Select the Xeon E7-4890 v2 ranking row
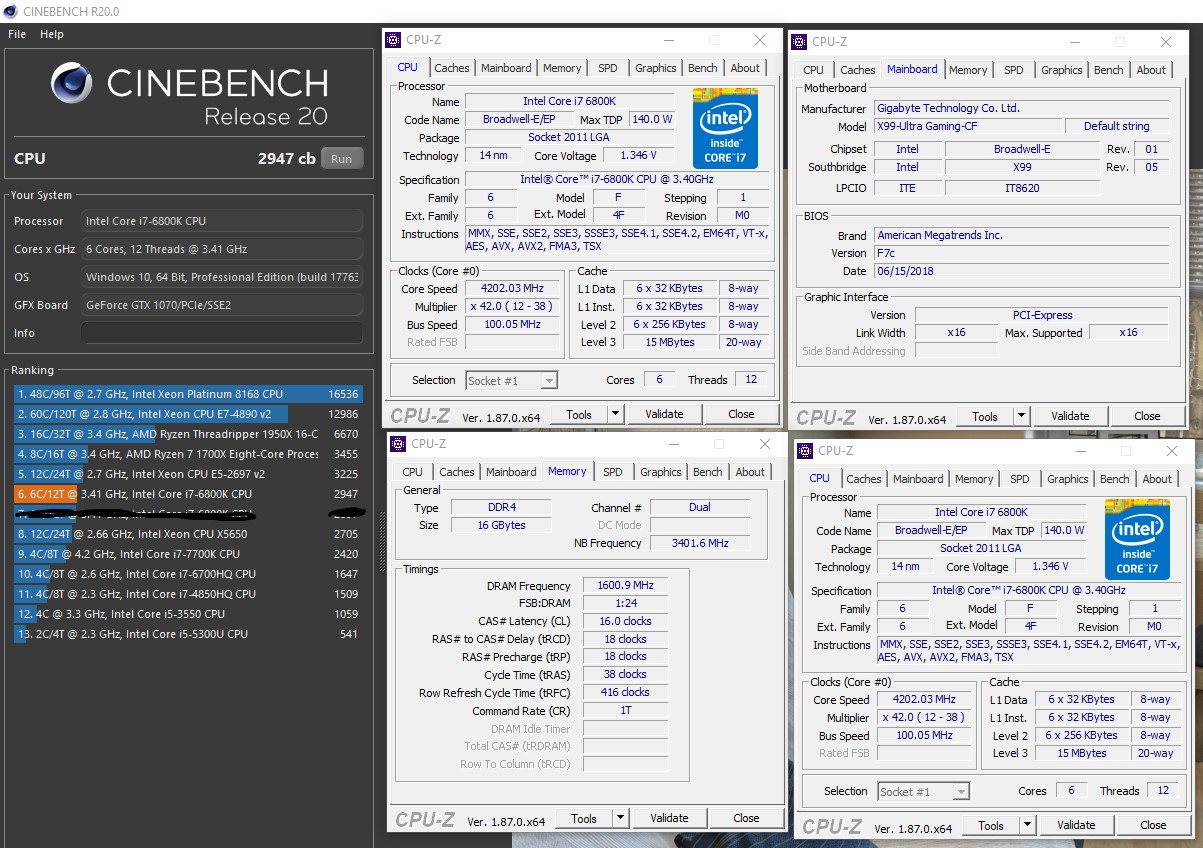Viewport: 1203px width, 848px height. coord(187,414)
